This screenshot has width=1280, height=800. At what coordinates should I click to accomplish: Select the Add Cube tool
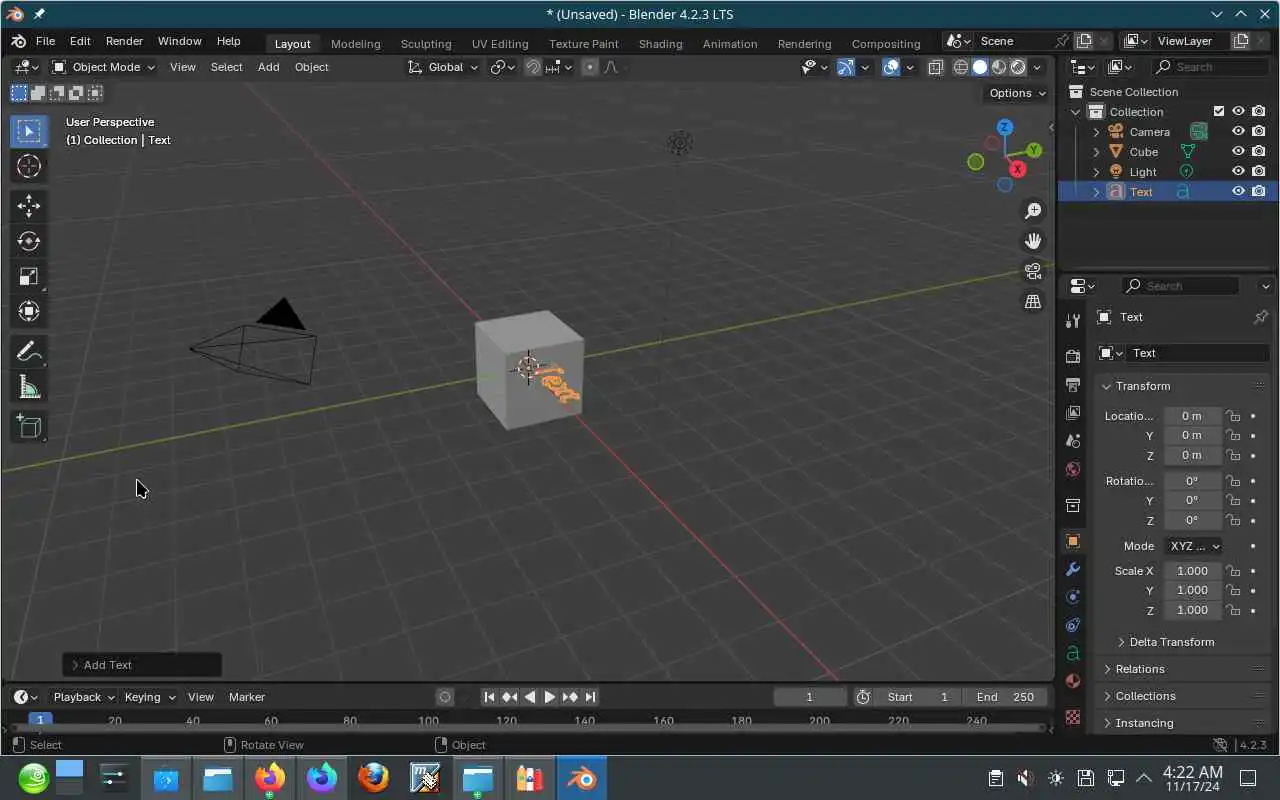[x=28, y=427]
